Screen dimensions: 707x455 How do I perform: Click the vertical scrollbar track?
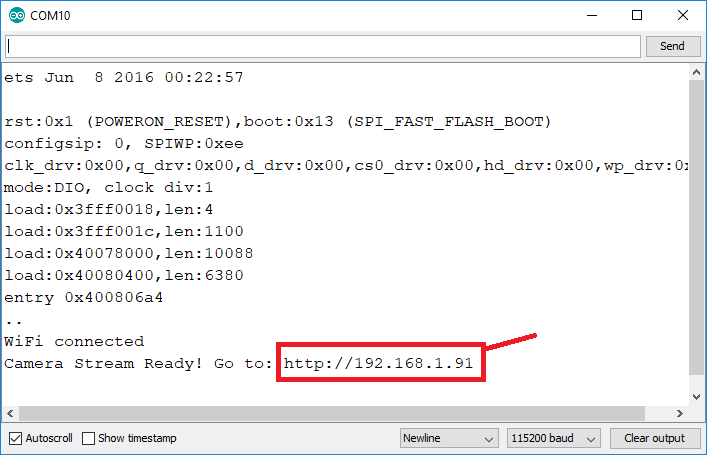[698, 230]
